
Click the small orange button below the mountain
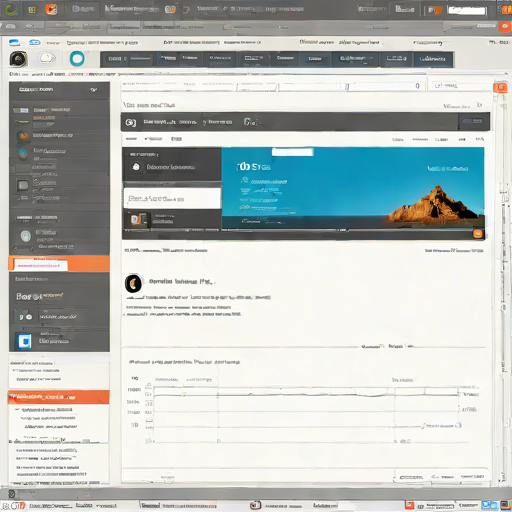point(478,234)
